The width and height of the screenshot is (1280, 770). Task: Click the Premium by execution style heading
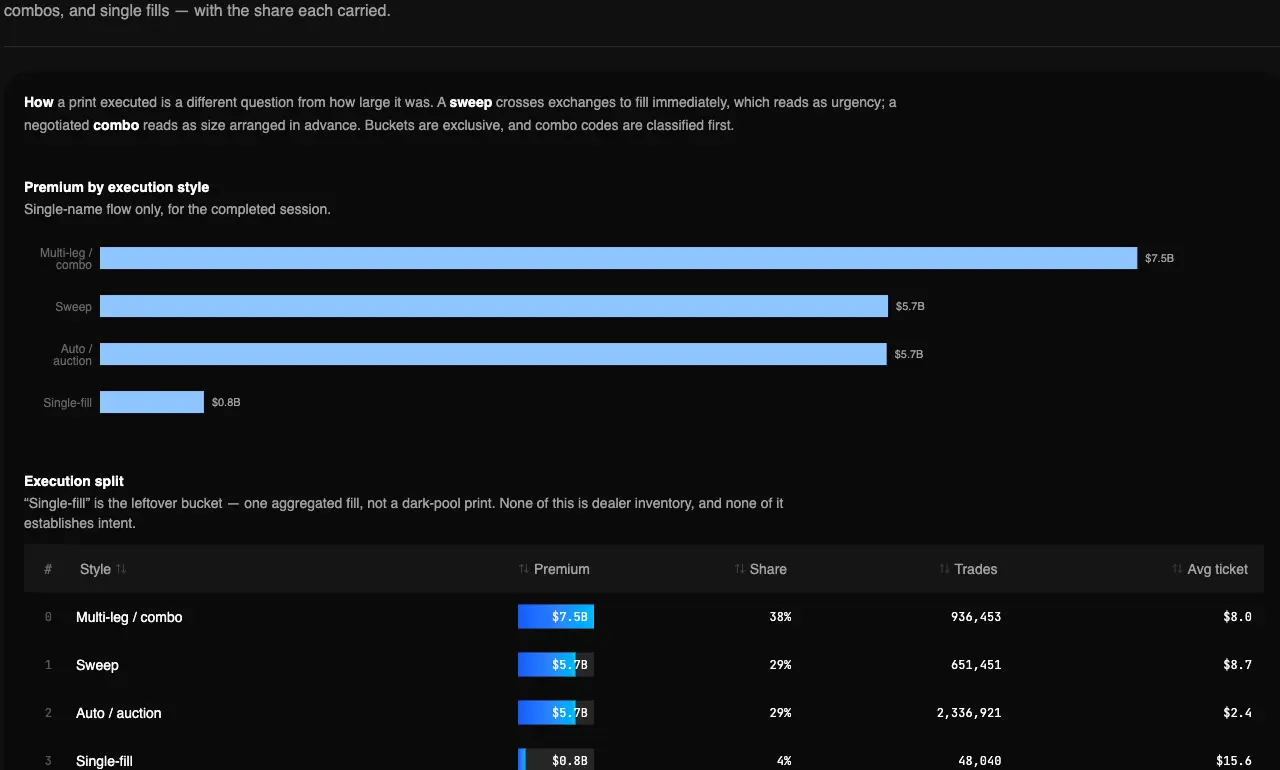[117, 187]
